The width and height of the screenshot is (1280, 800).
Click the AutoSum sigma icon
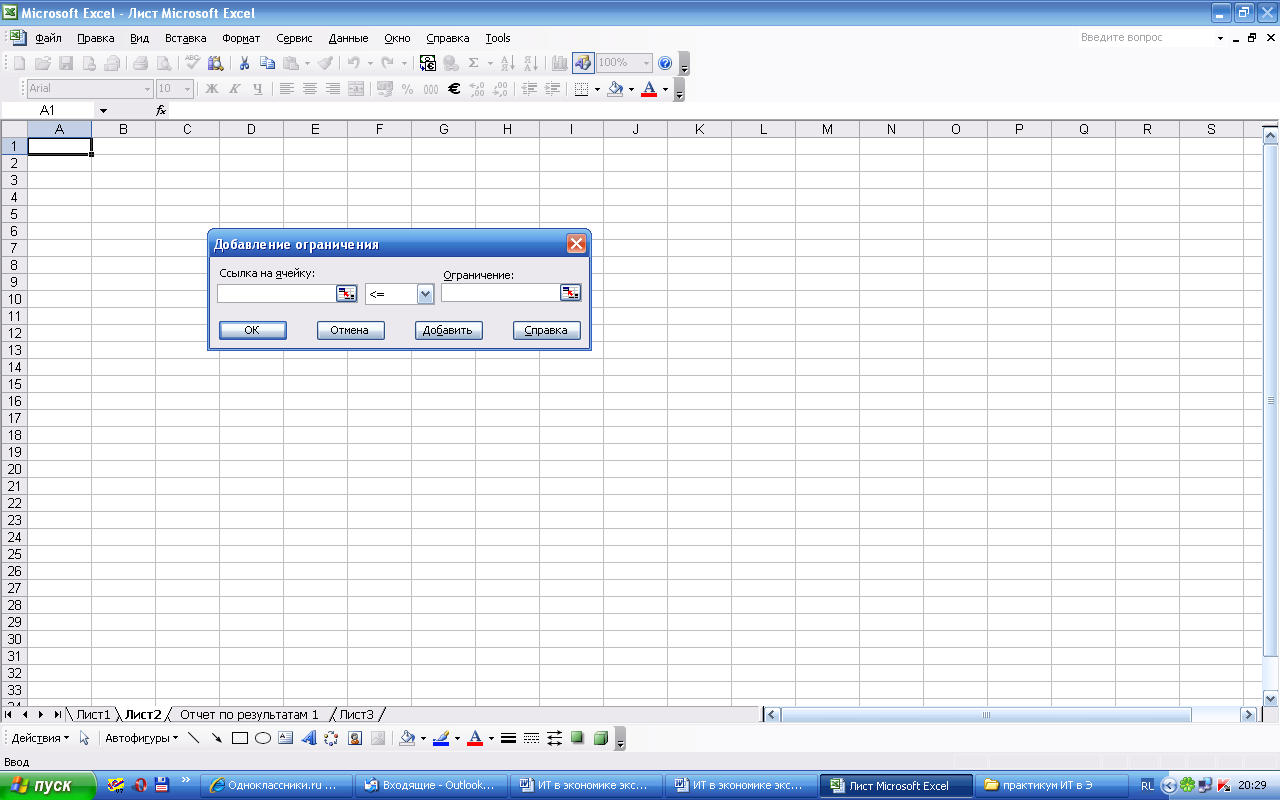474,63
